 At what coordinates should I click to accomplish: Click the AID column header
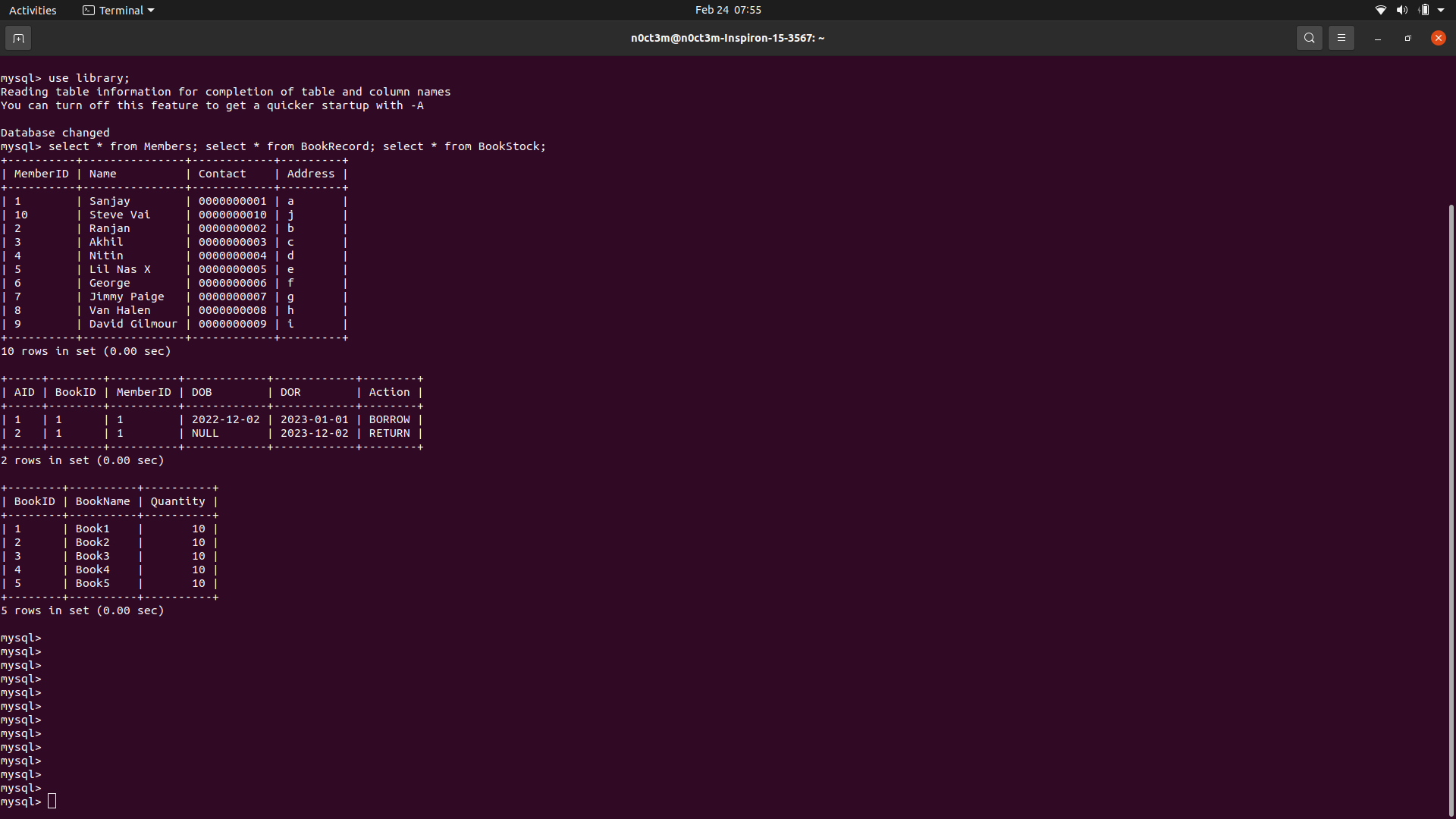[24, 392]
